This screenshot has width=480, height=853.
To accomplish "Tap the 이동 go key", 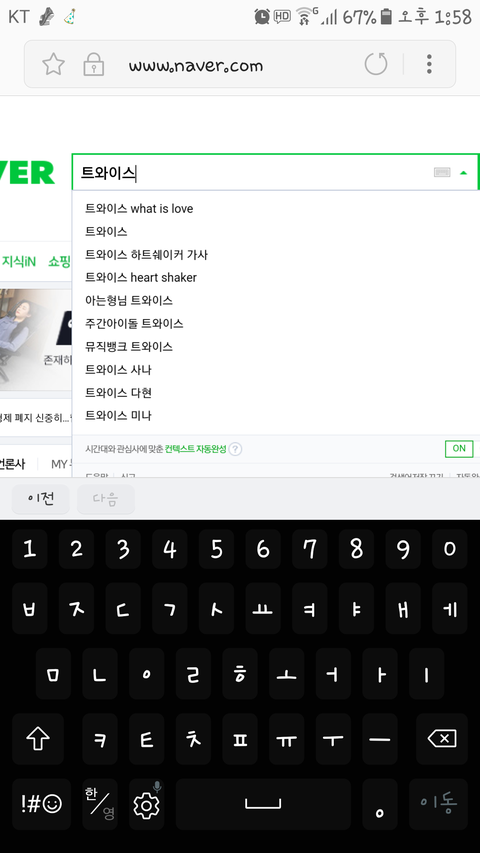I will 439,805.
